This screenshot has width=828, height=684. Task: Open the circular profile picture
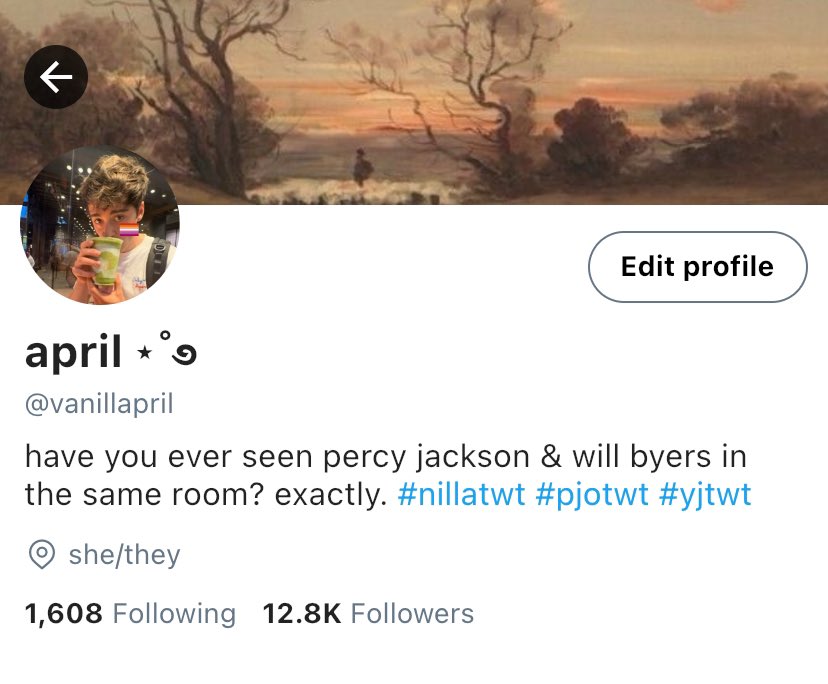(100, 225)
